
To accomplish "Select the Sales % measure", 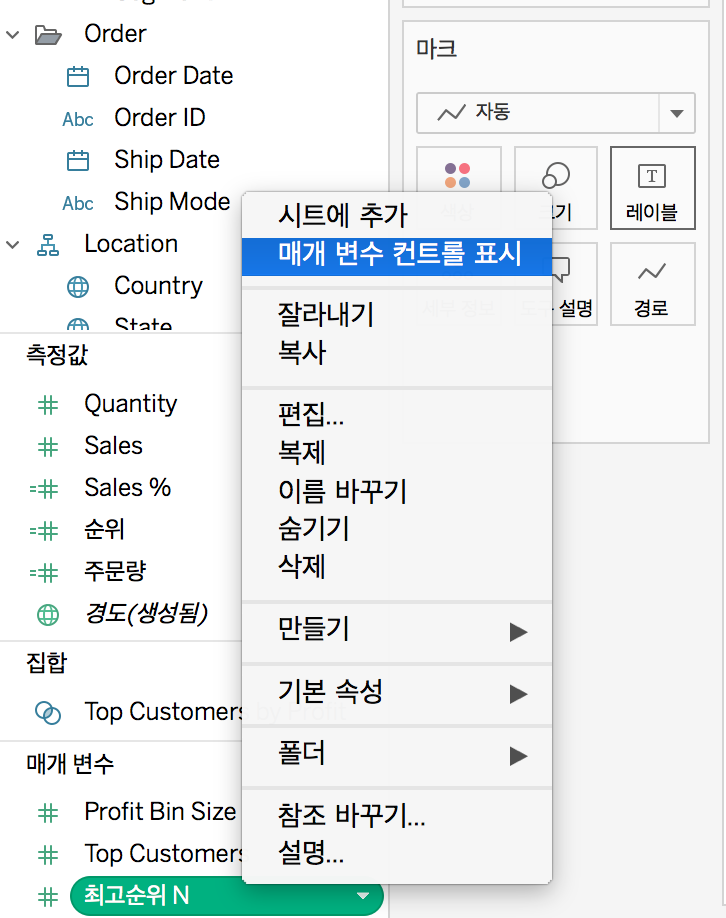I will [128, 488].
